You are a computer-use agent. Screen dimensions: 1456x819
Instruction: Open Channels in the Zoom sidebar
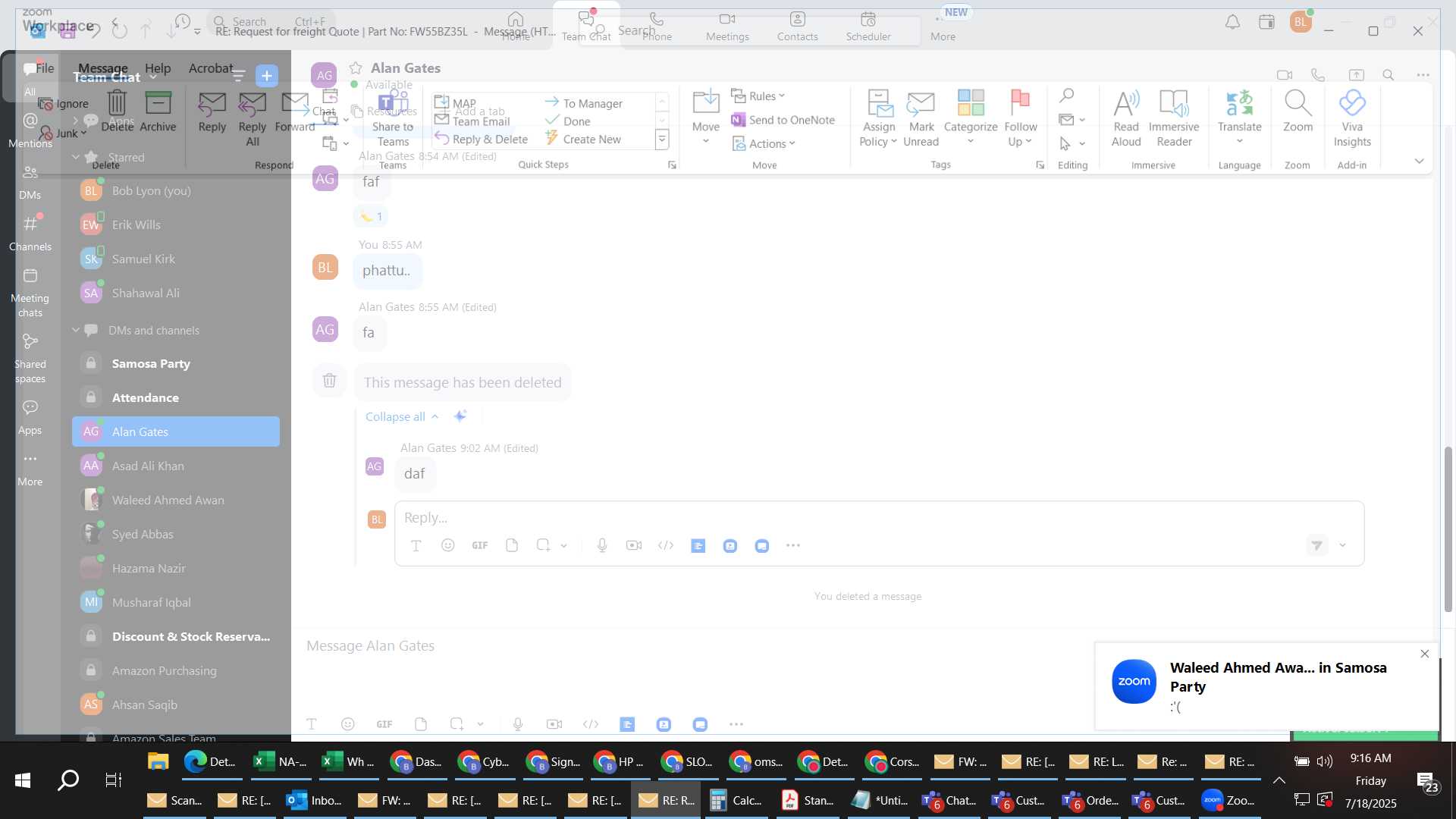tap(30, 234)
